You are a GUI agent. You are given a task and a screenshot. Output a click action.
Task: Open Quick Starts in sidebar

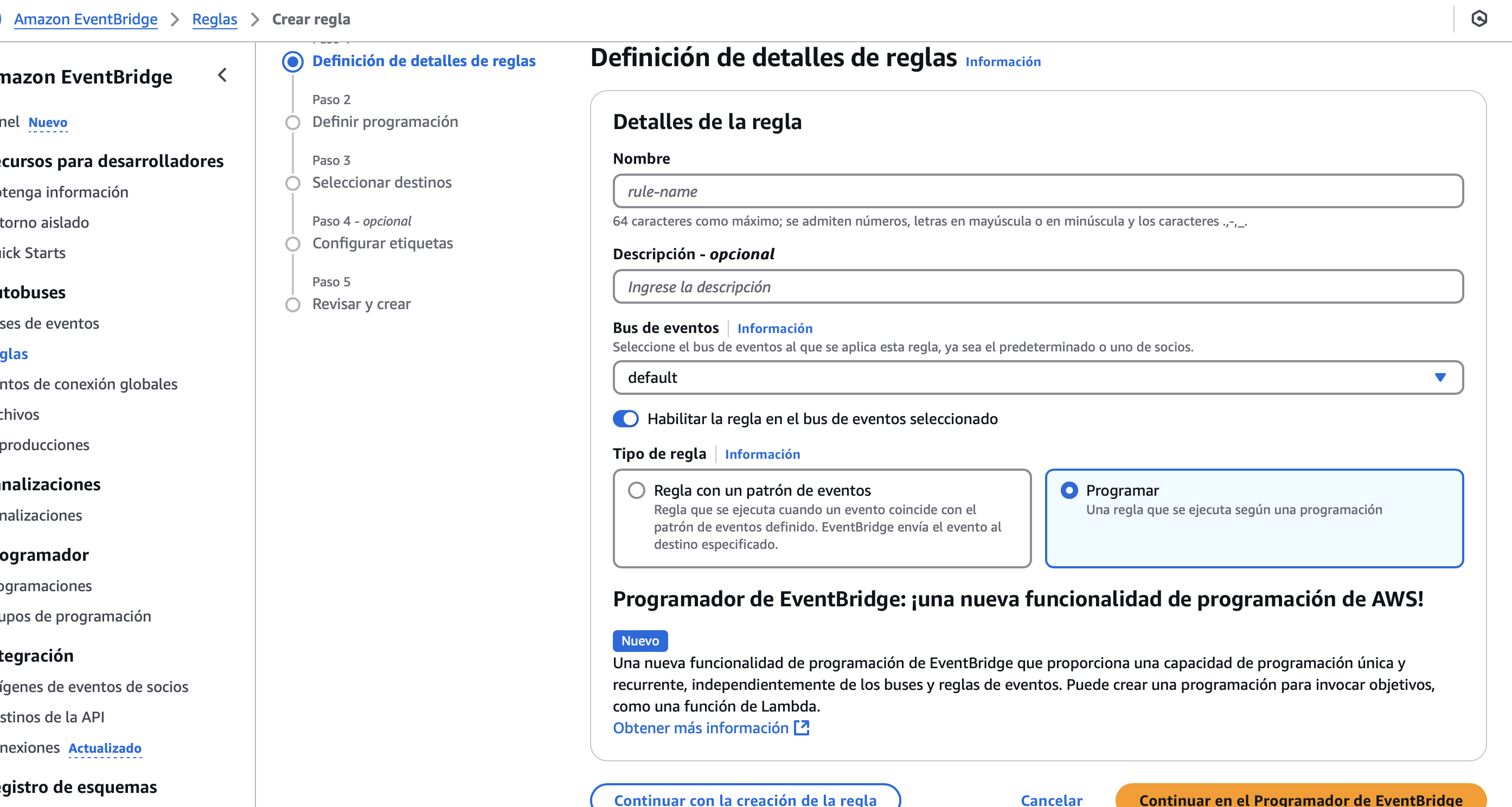click(x=33, y=254)
